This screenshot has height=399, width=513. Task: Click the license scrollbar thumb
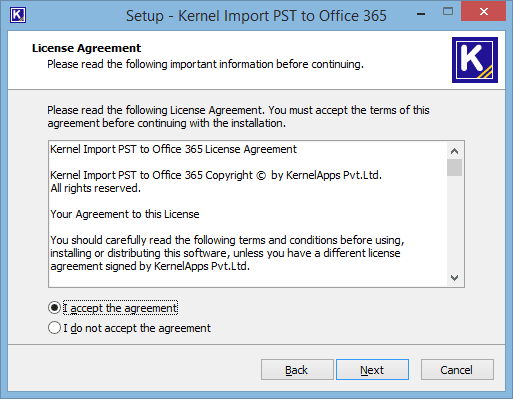coord(454,167)
